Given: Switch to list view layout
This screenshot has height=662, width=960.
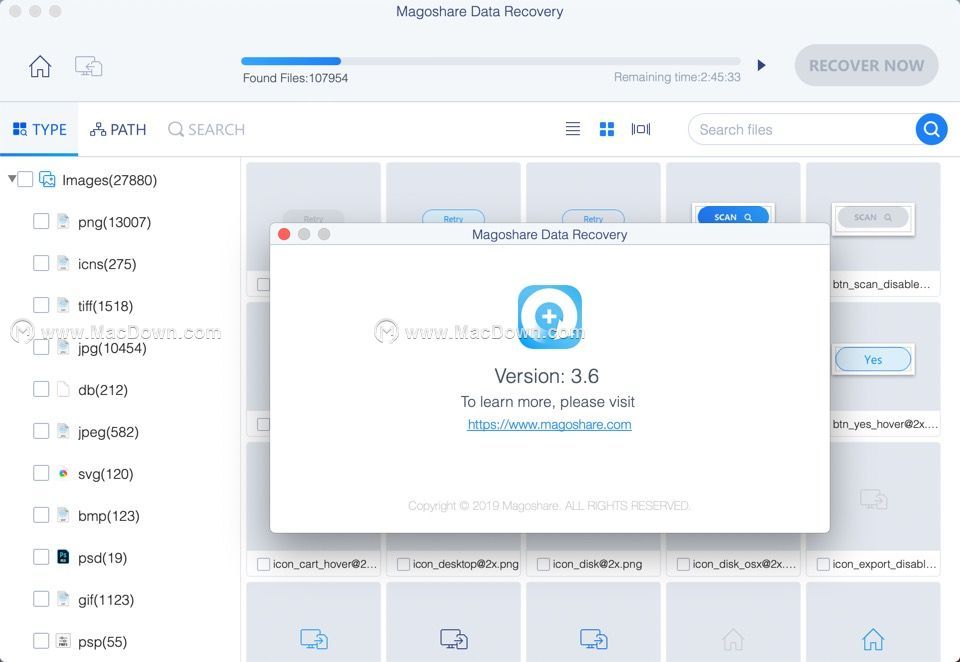Looking at the screenshot, I should (572, 129).
